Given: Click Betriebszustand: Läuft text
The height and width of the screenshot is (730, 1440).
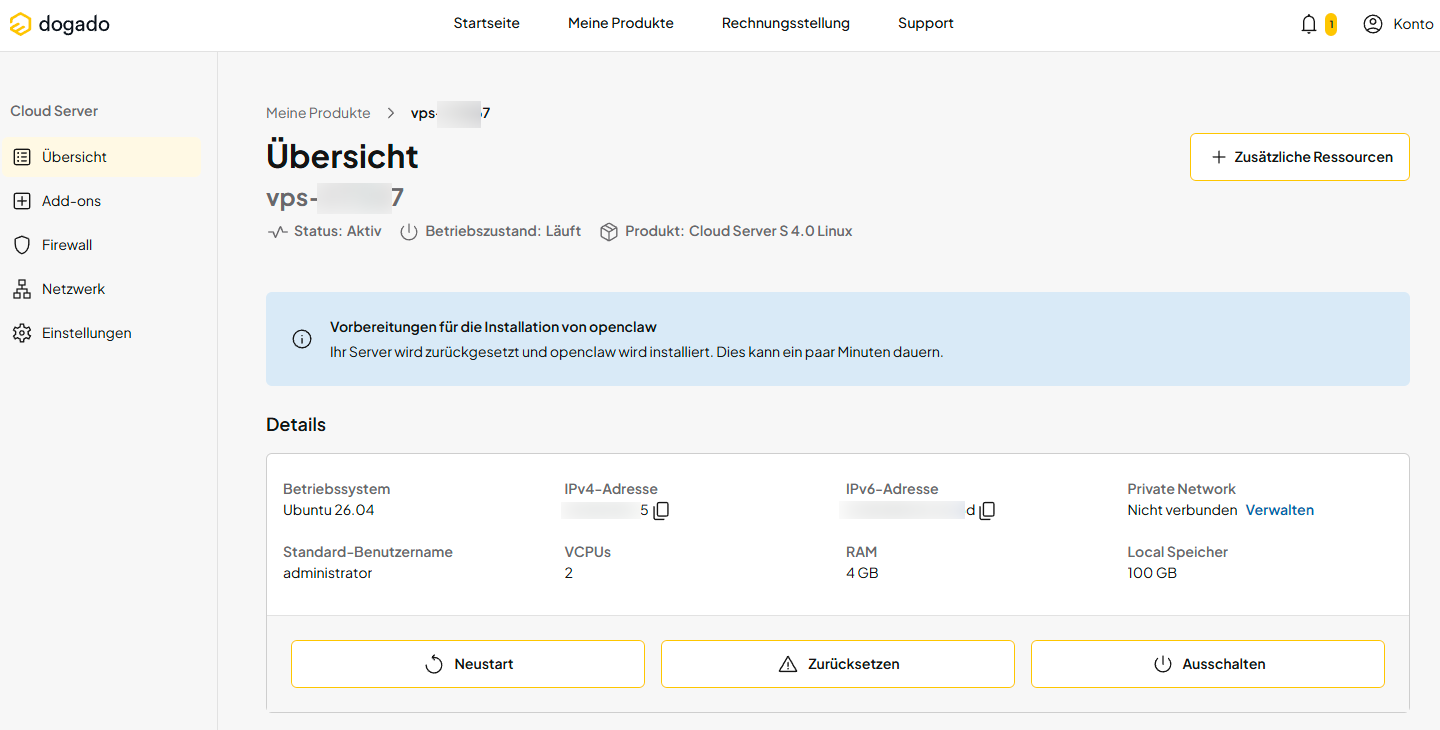Looking at the screenshot, I should (503, 231).
